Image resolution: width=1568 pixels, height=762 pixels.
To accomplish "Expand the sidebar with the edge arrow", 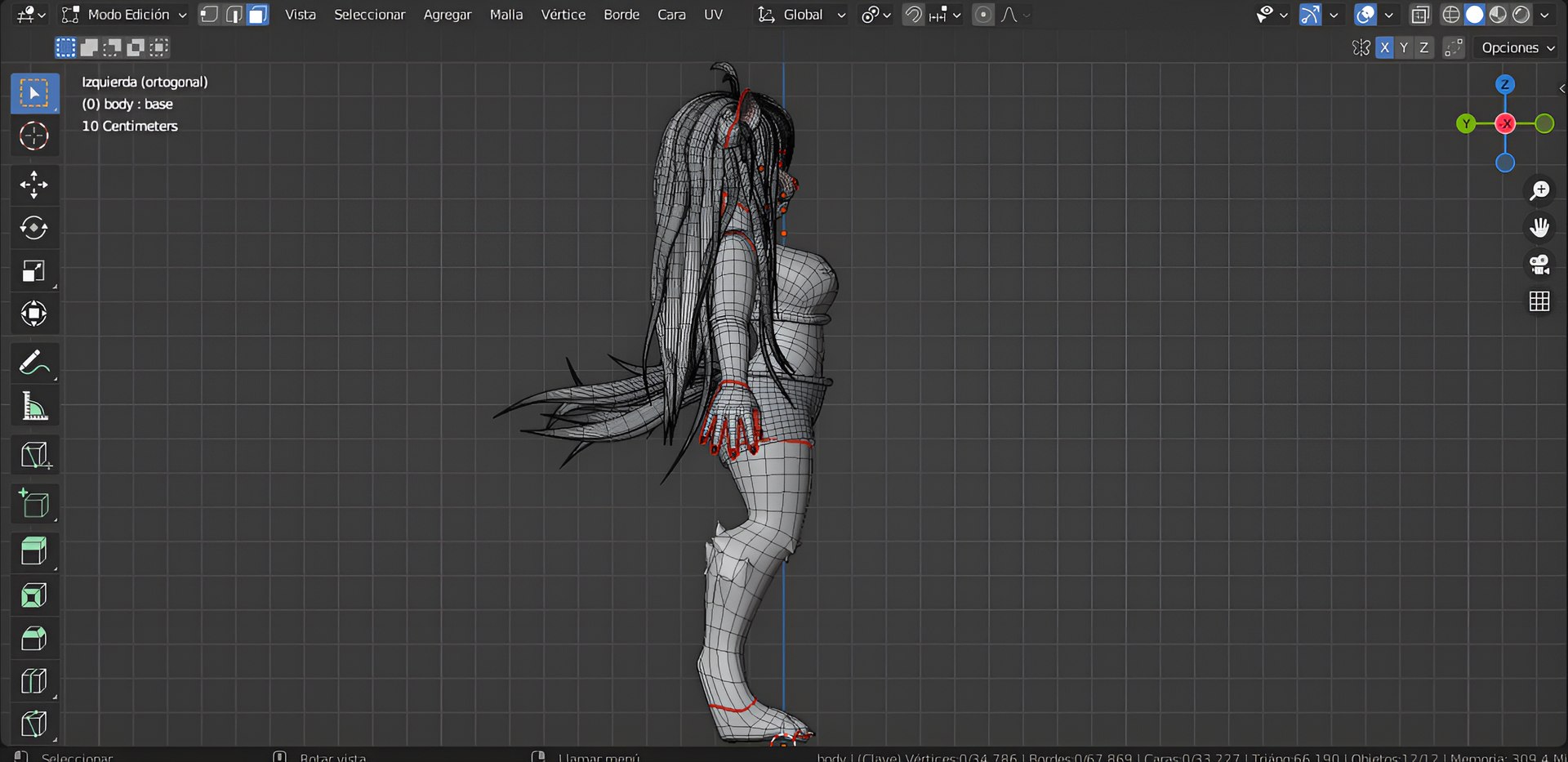I will [x=1561, y=88].
